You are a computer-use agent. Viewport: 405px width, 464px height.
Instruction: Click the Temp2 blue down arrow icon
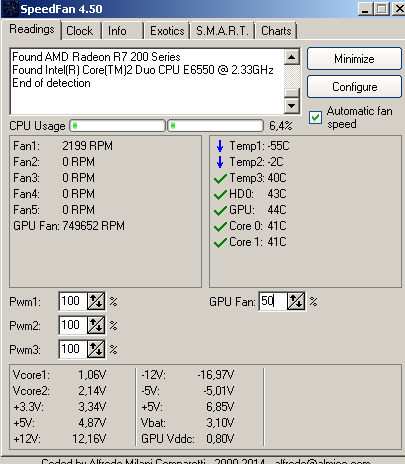(x=220, y=162)
